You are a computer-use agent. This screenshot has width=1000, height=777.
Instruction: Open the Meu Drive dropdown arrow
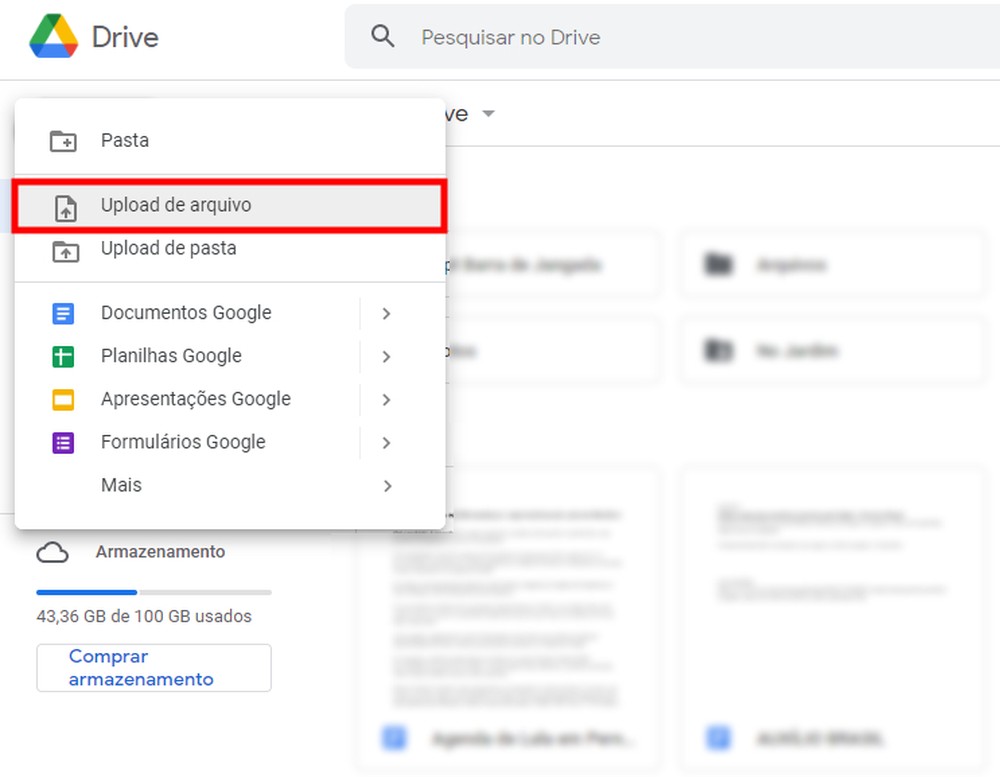click(488, 113)
